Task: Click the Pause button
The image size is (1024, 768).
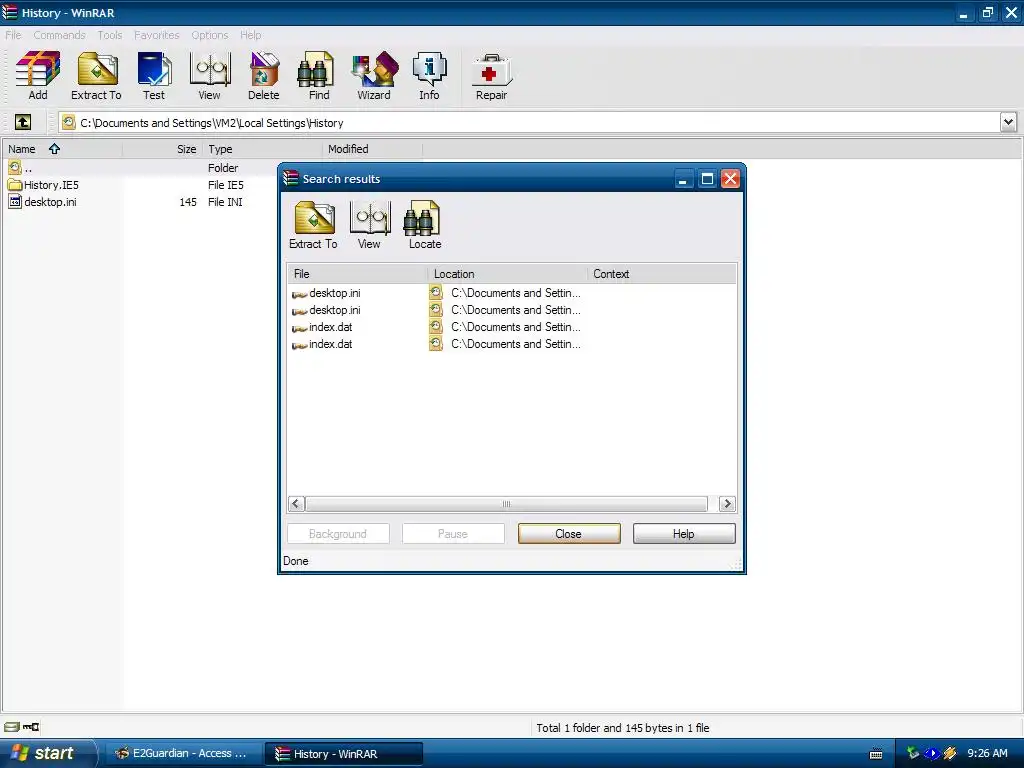Action: 453,534
